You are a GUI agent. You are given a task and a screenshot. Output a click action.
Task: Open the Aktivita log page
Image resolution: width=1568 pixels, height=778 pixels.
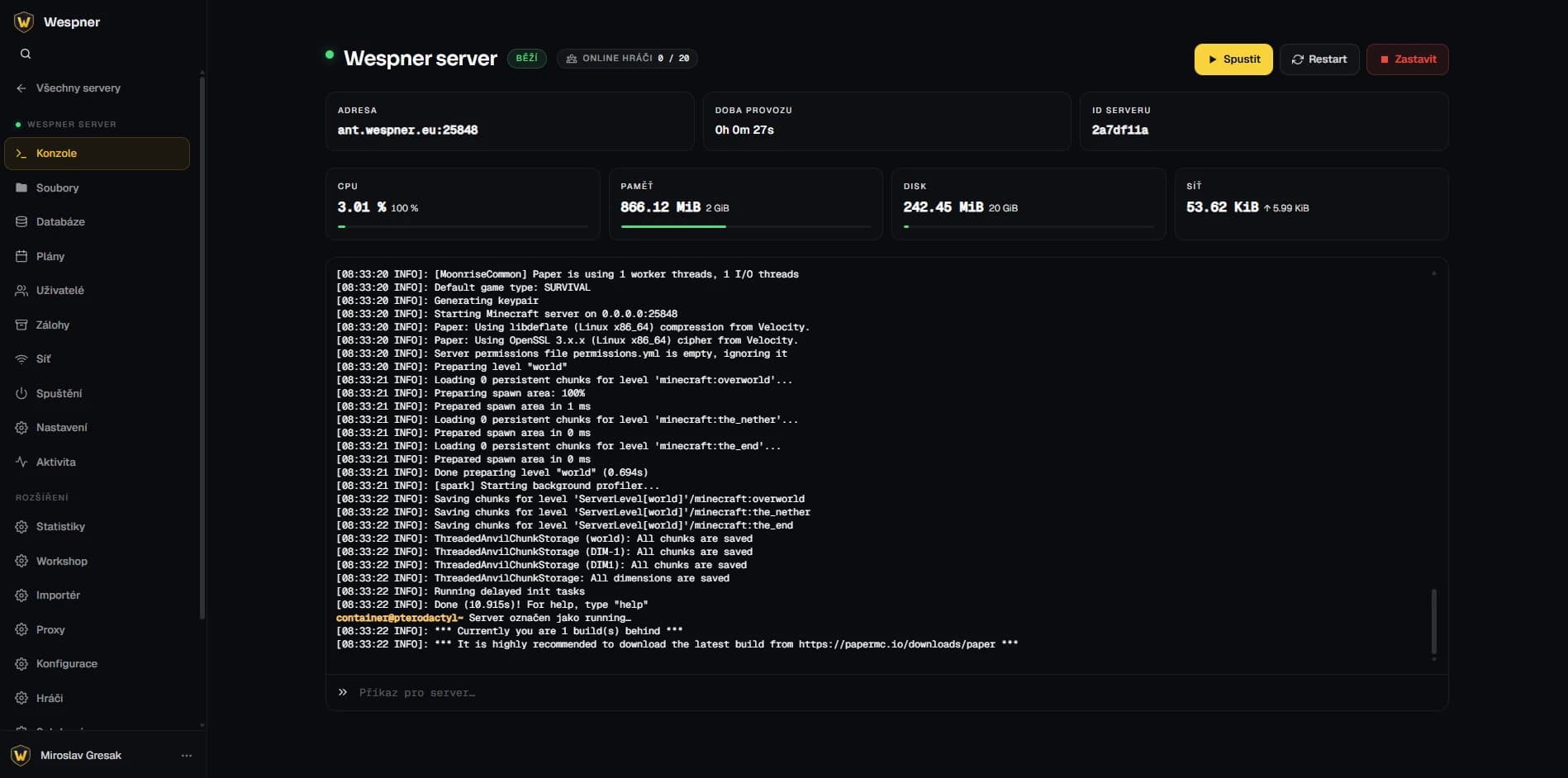(x=97, y=463)
